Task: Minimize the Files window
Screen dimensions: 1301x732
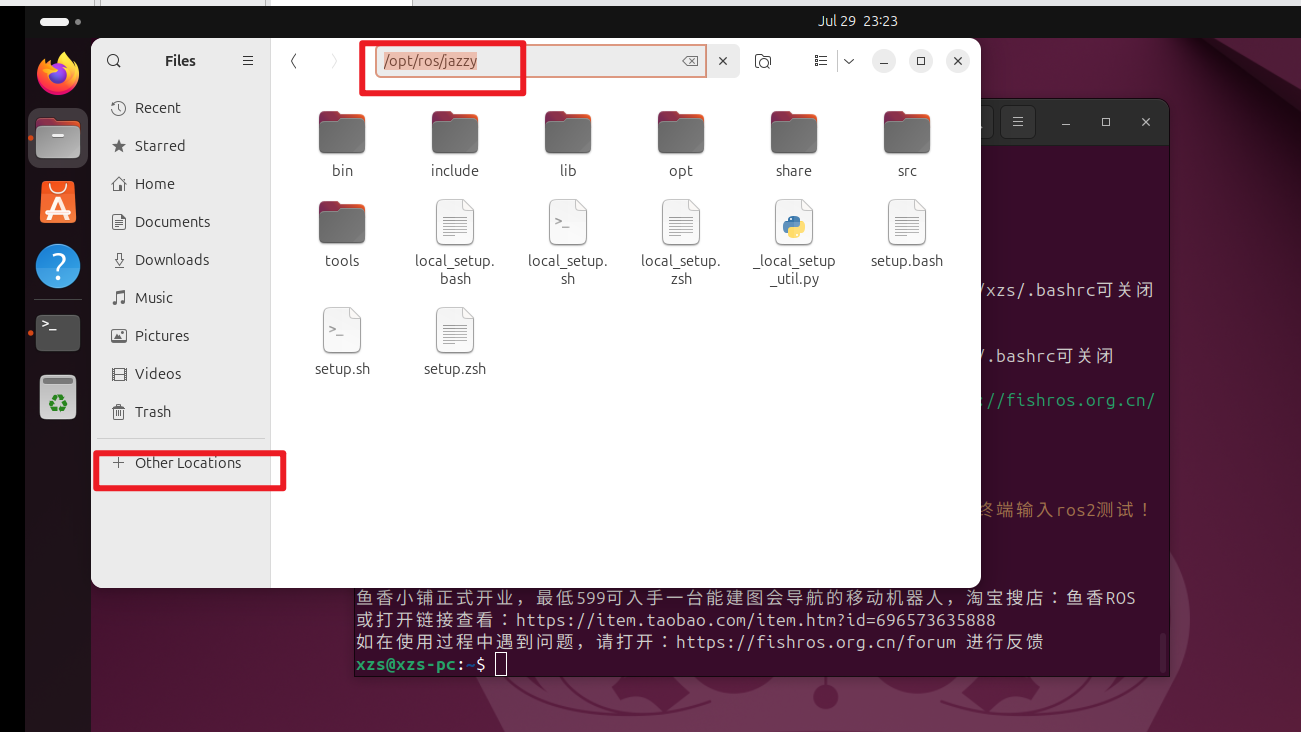Action: point(884,61)
